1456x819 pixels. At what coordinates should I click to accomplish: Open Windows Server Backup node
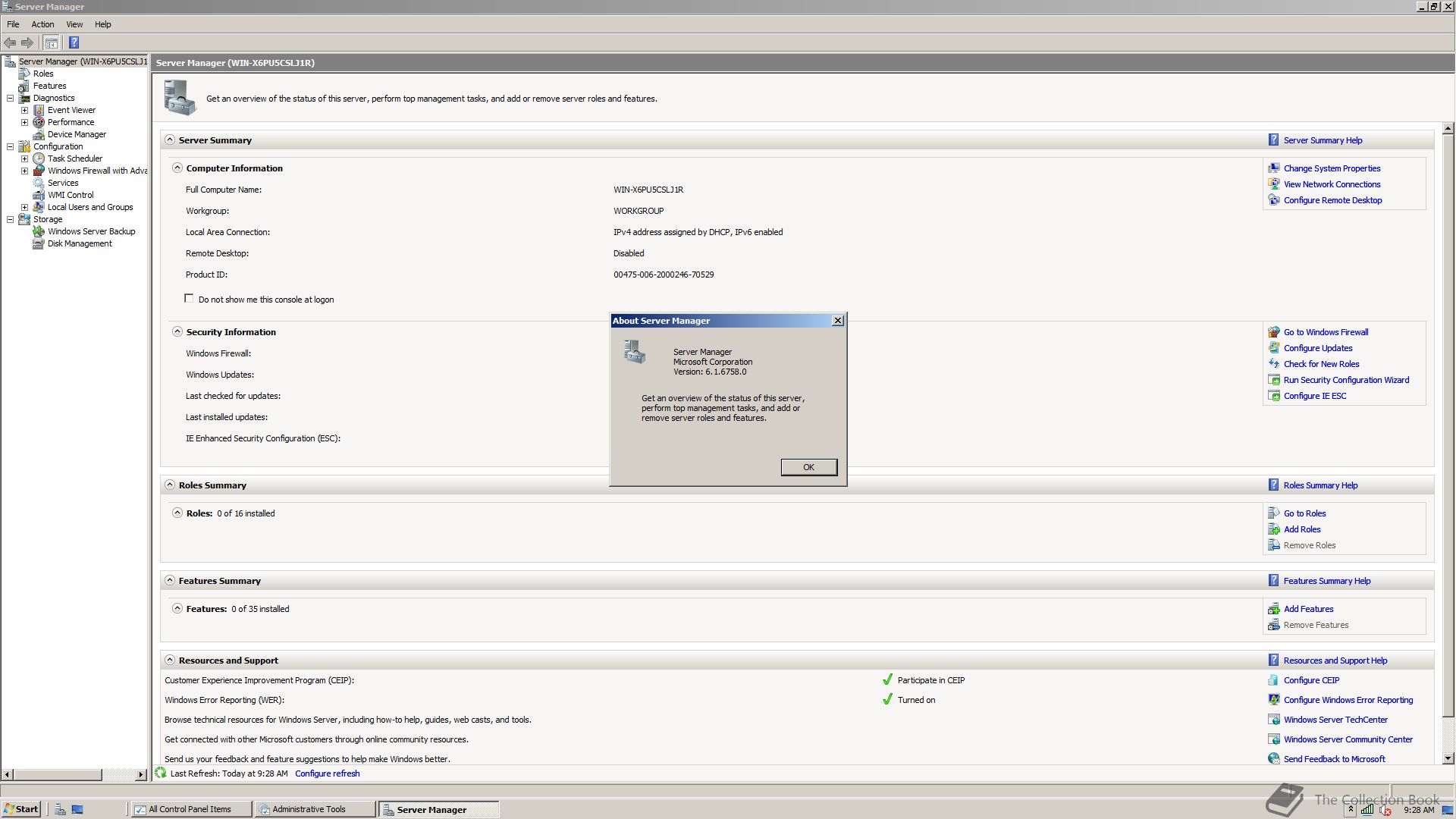[91, 231]
